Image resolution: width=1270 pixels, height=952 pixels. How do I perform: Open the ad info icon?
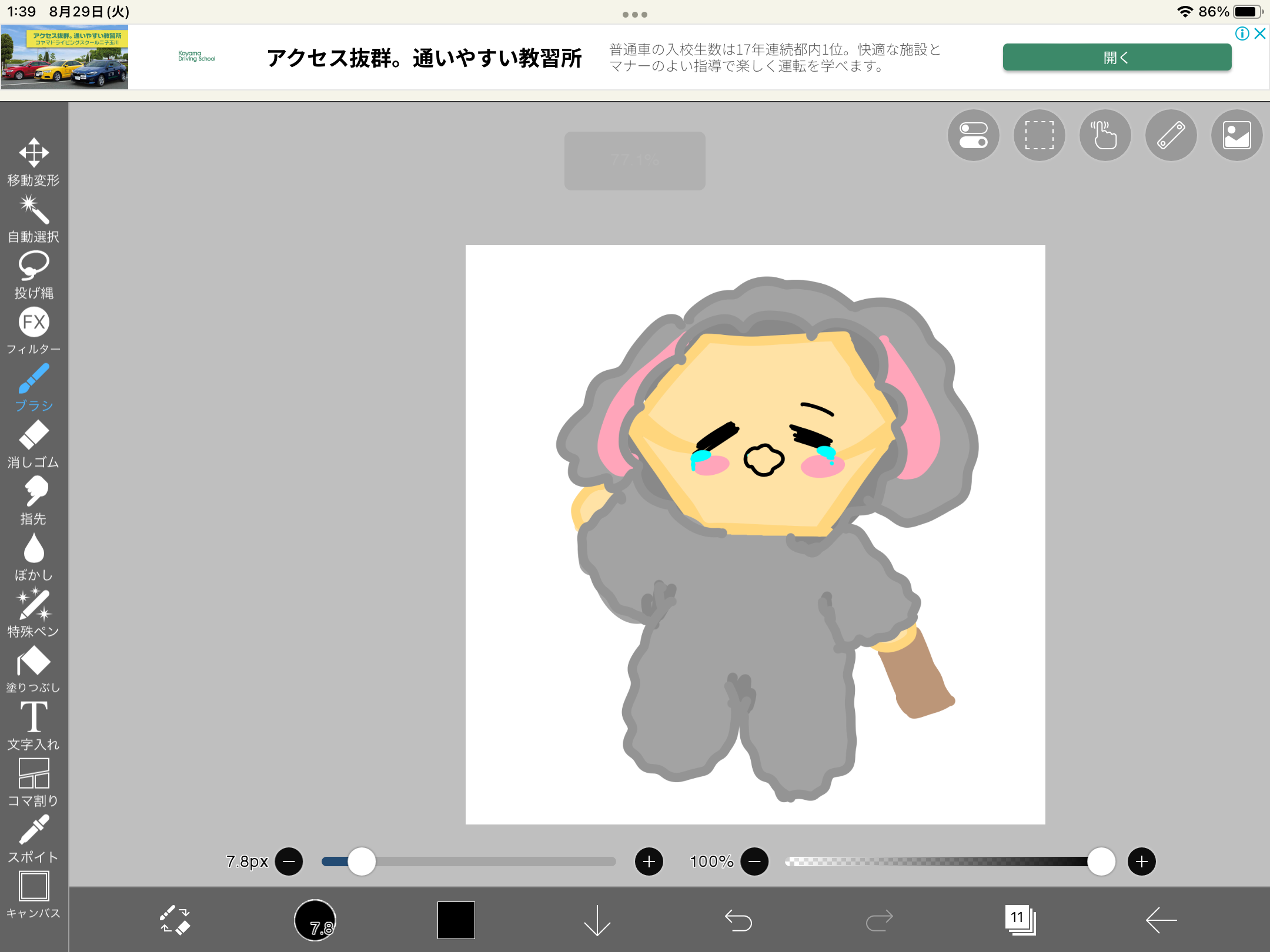point(1242,33)
